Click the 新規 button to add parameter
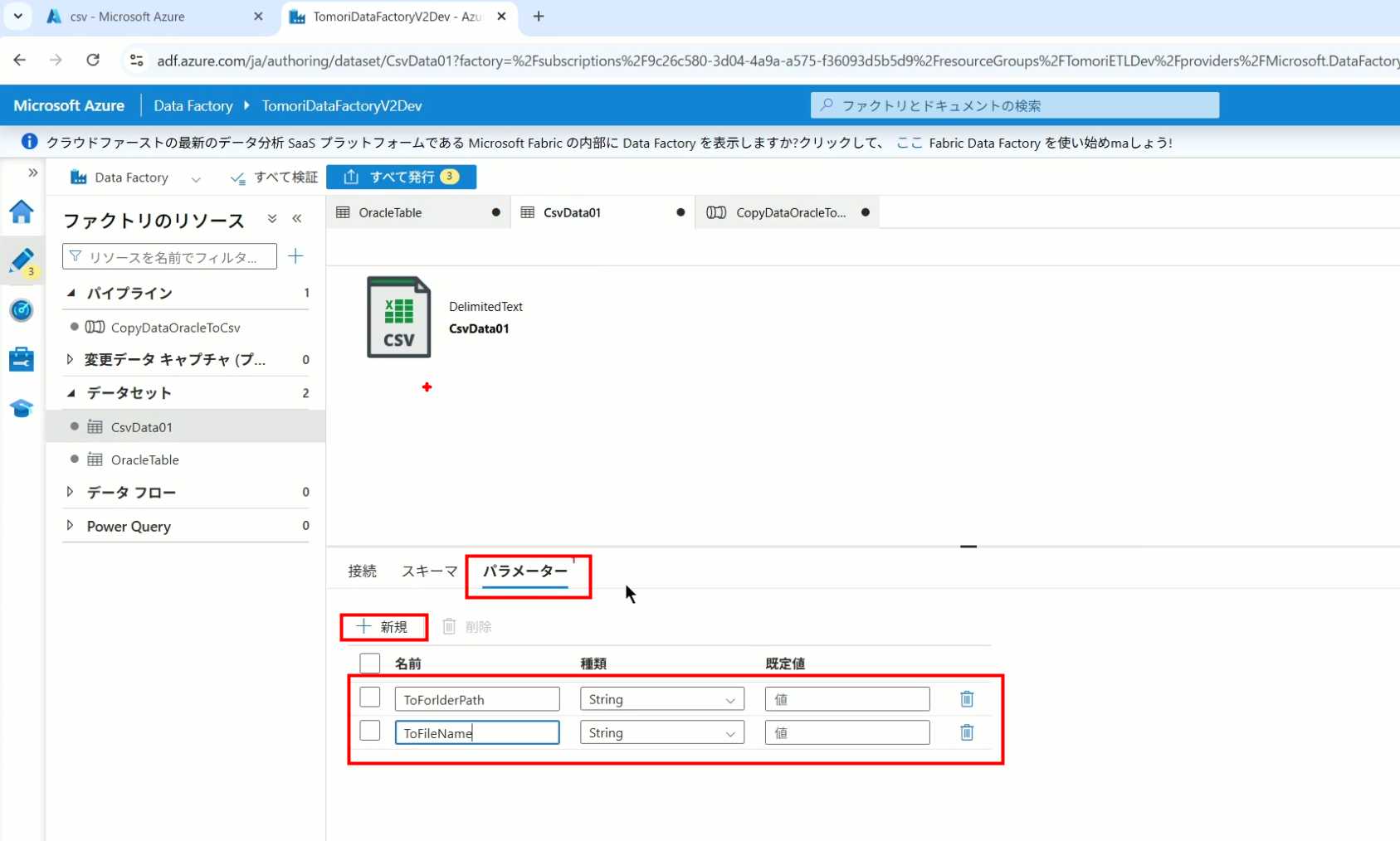The height and width of the screenshot is (841, 1400). click(383, 627)
